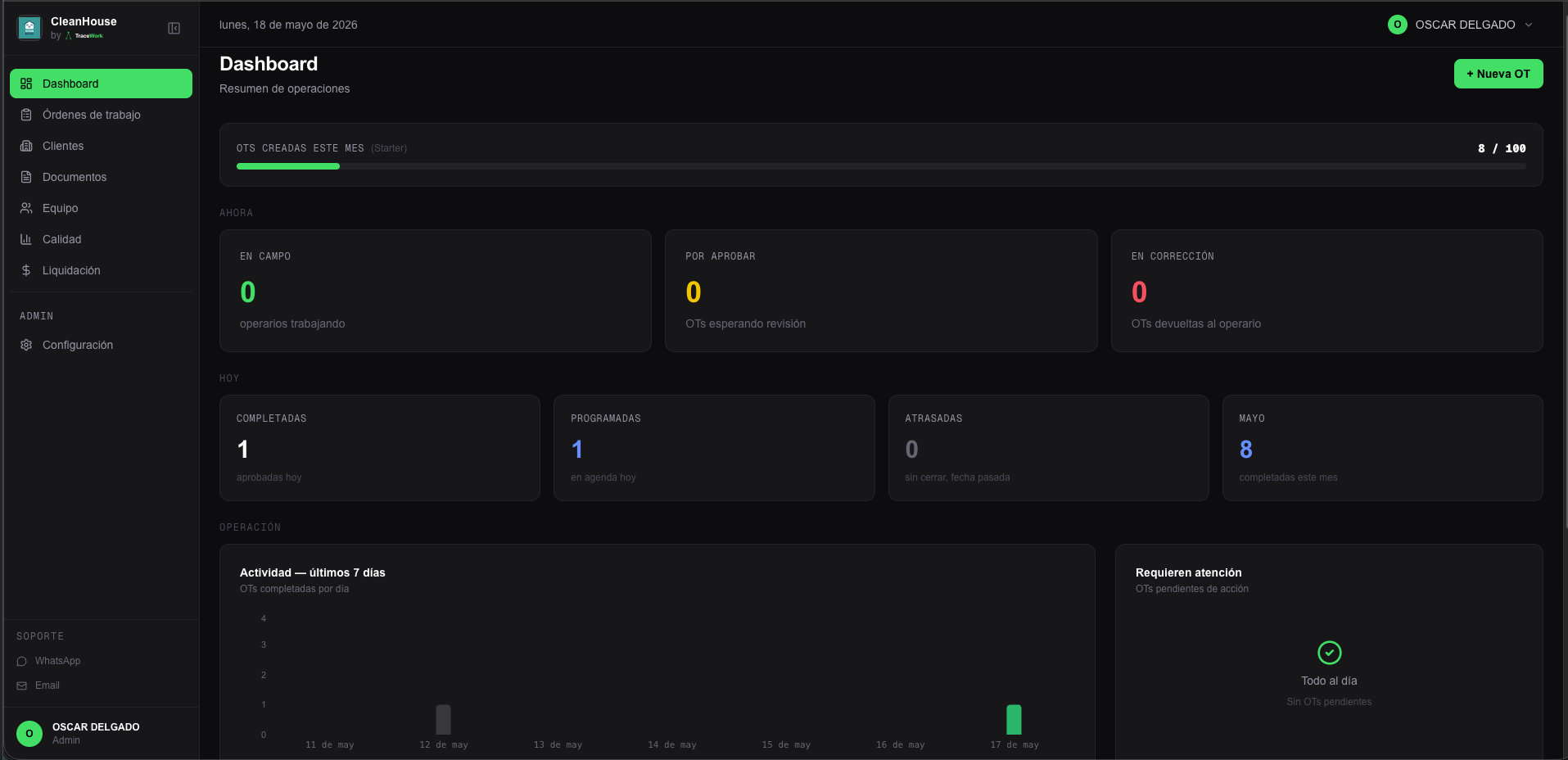Click the Configuración gear icon
Image resolution: width=1568 pixels, height=760 pixels.
pyautogui.click(x=26, y=345)
